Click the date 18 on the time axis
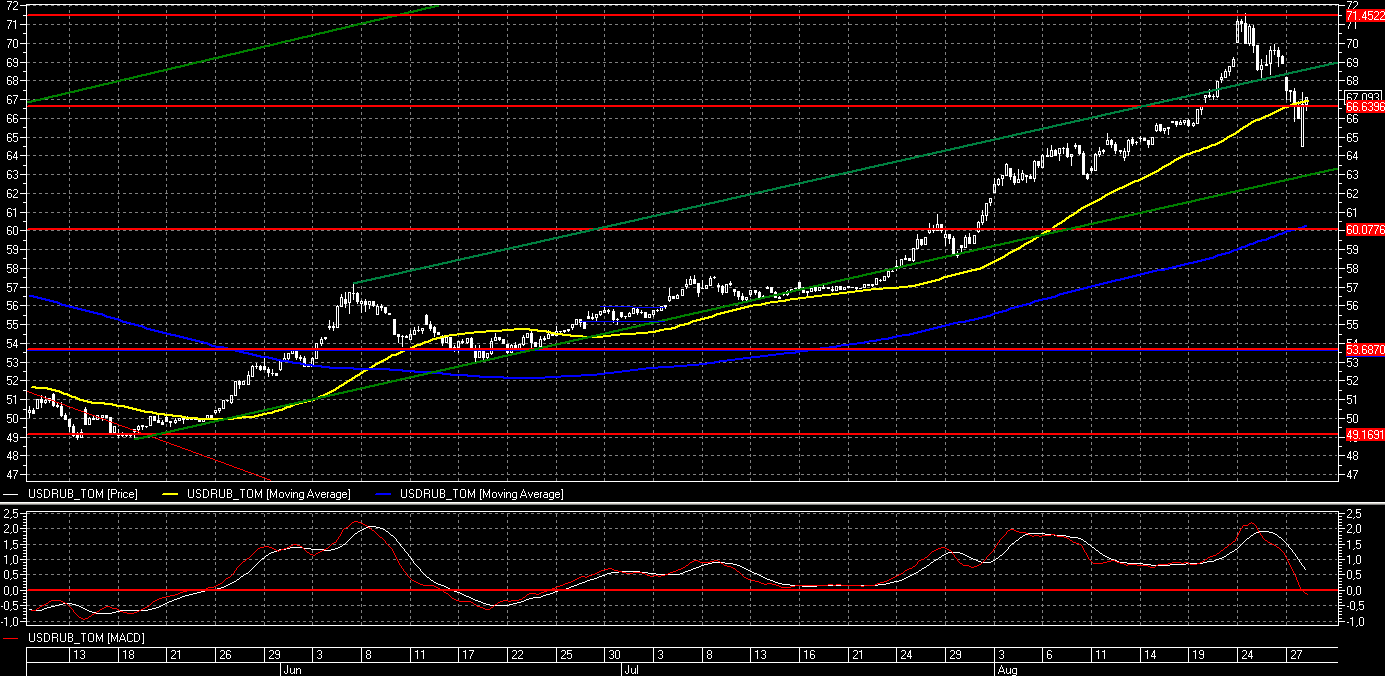Image resolution: width=1385 pixels, height=676 pixels. (126, 654)
